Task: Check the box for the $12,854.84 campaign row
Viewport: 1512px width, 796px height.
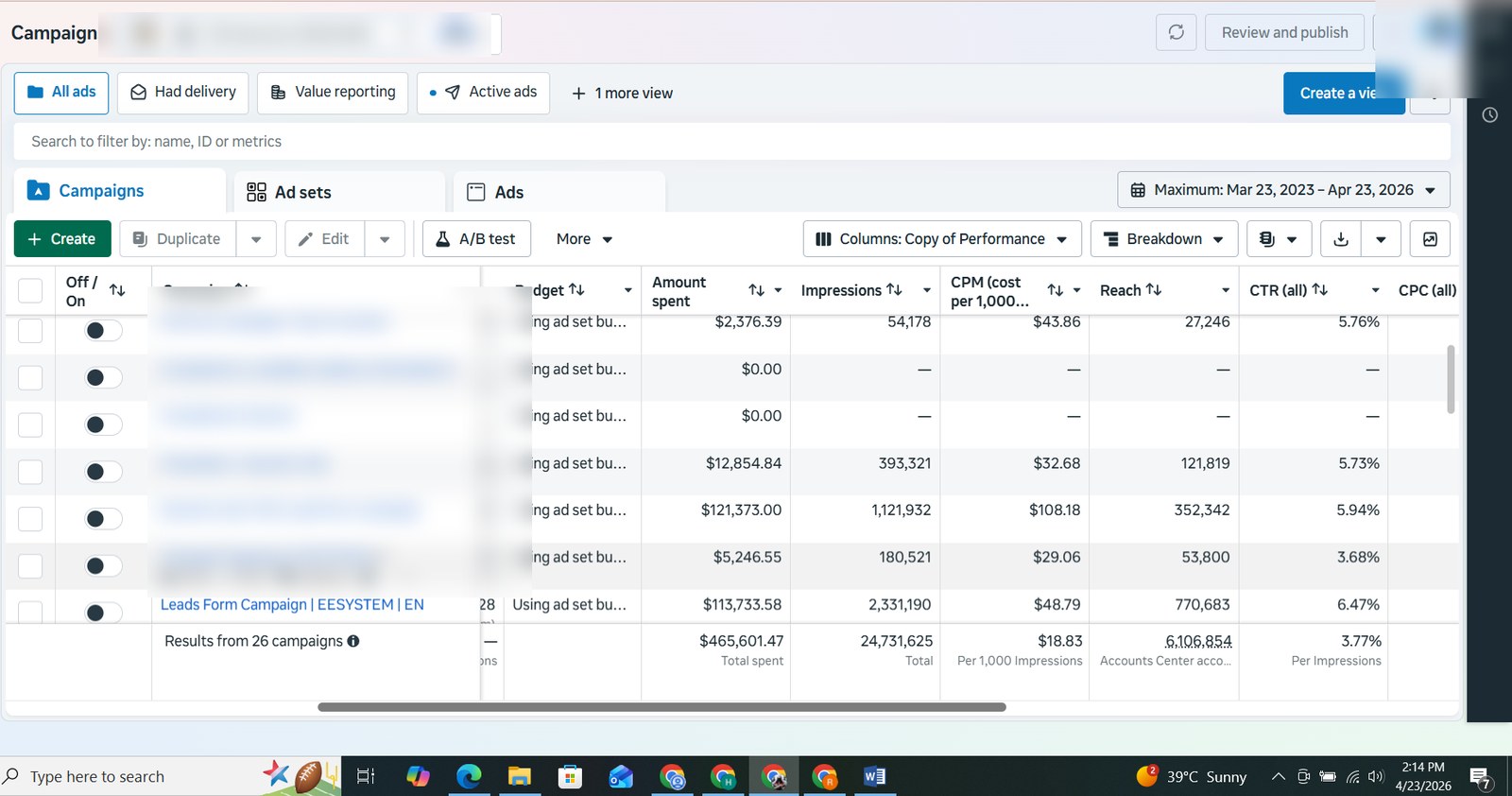Action: click(30, 472)
